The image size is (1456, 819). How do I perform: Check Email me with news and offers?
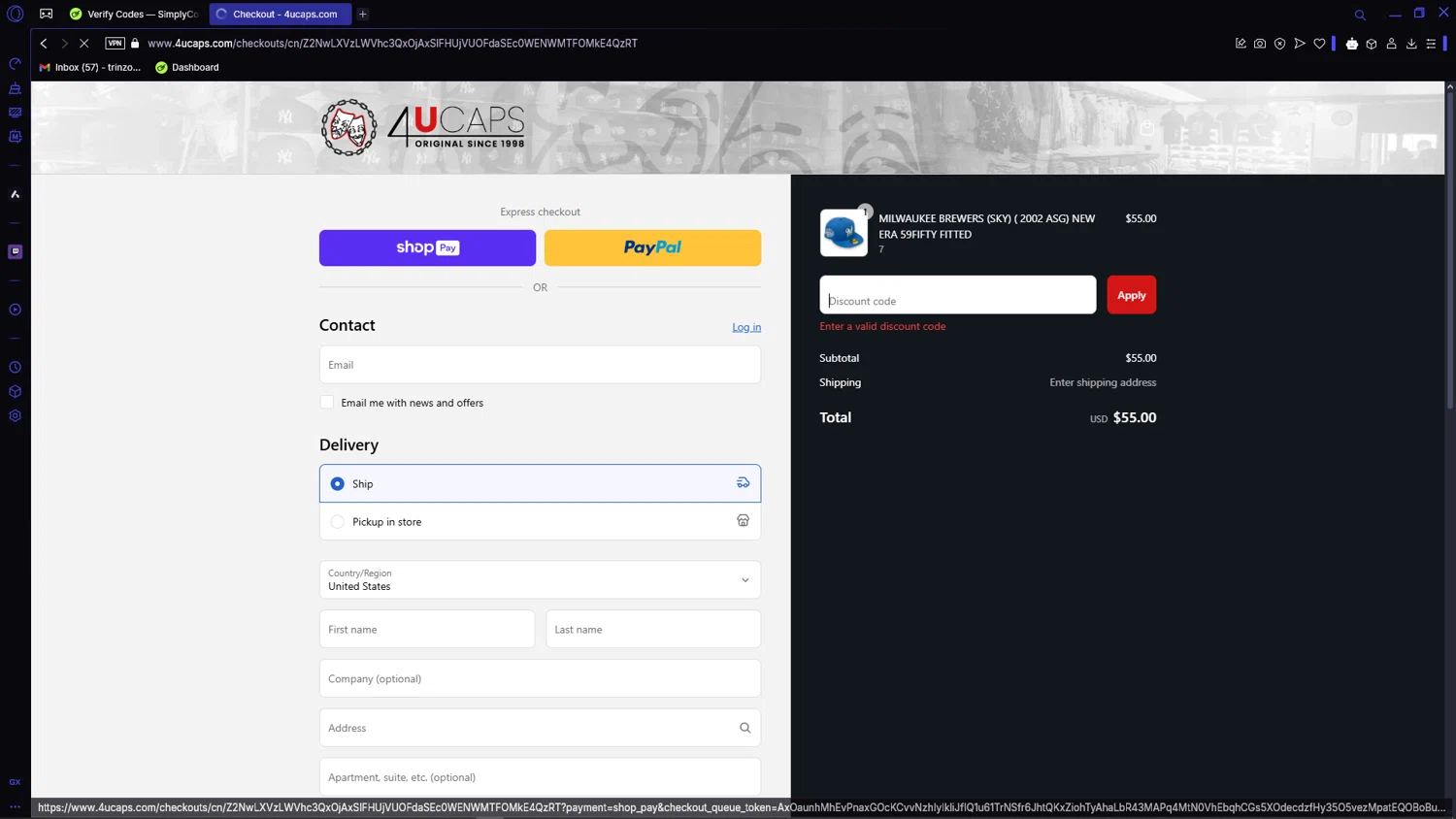[327, 402]
